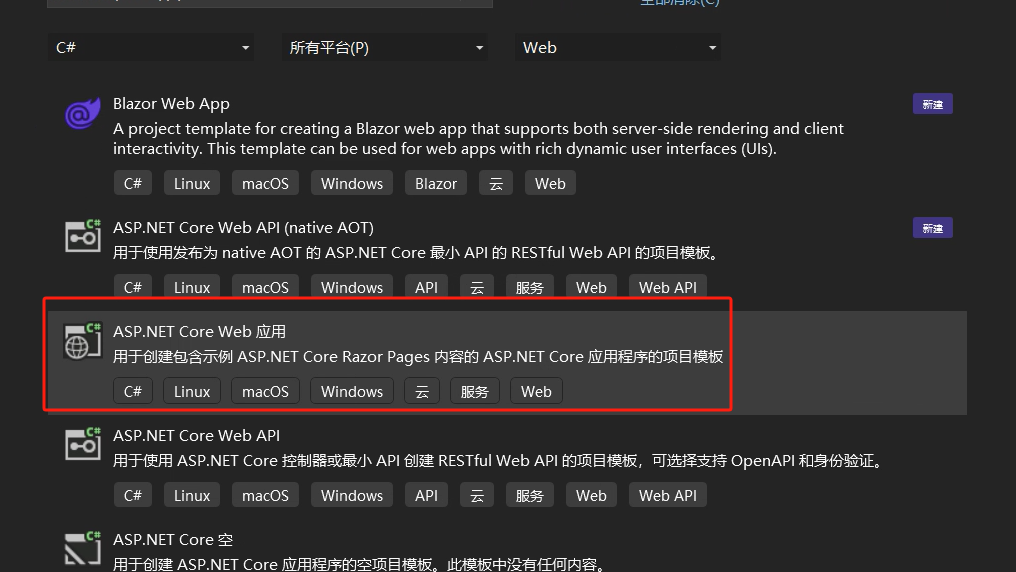Click the 新建 badge on native AOT template
This screenshot has width=1016, height=572.
pos(932,228)
